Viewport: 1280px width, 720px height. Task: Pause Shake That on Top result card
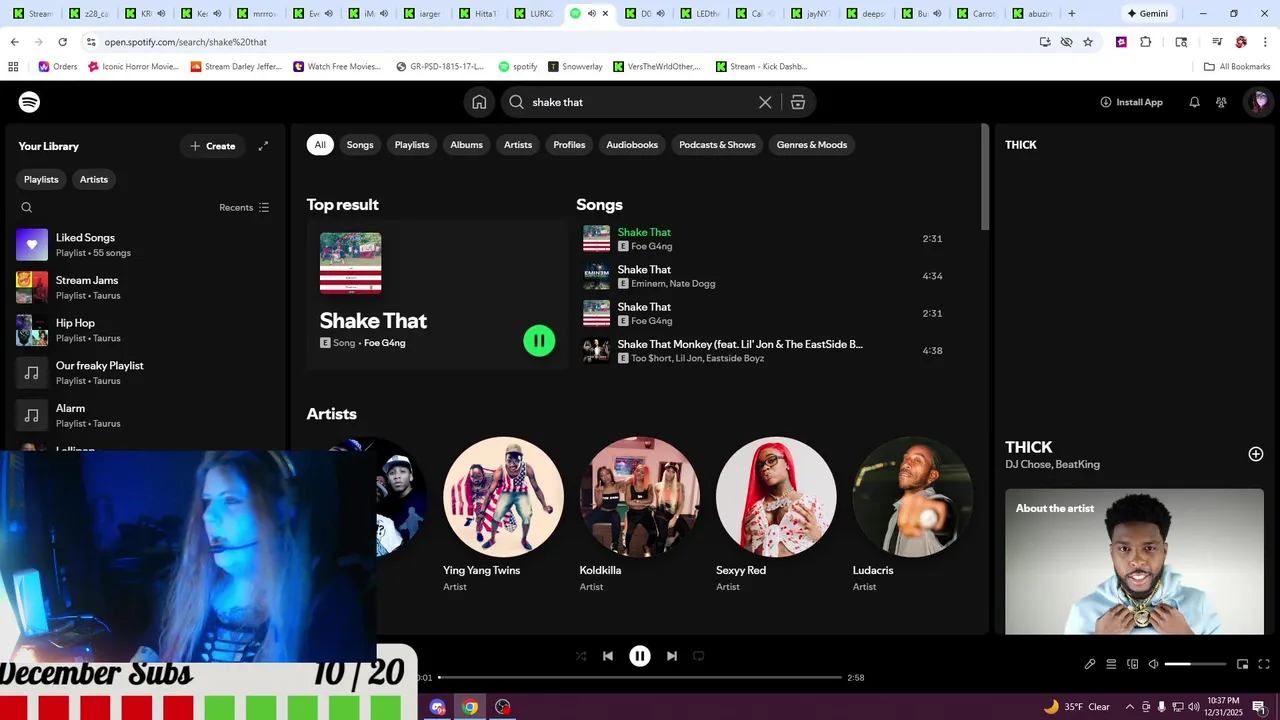click(539, 340)
